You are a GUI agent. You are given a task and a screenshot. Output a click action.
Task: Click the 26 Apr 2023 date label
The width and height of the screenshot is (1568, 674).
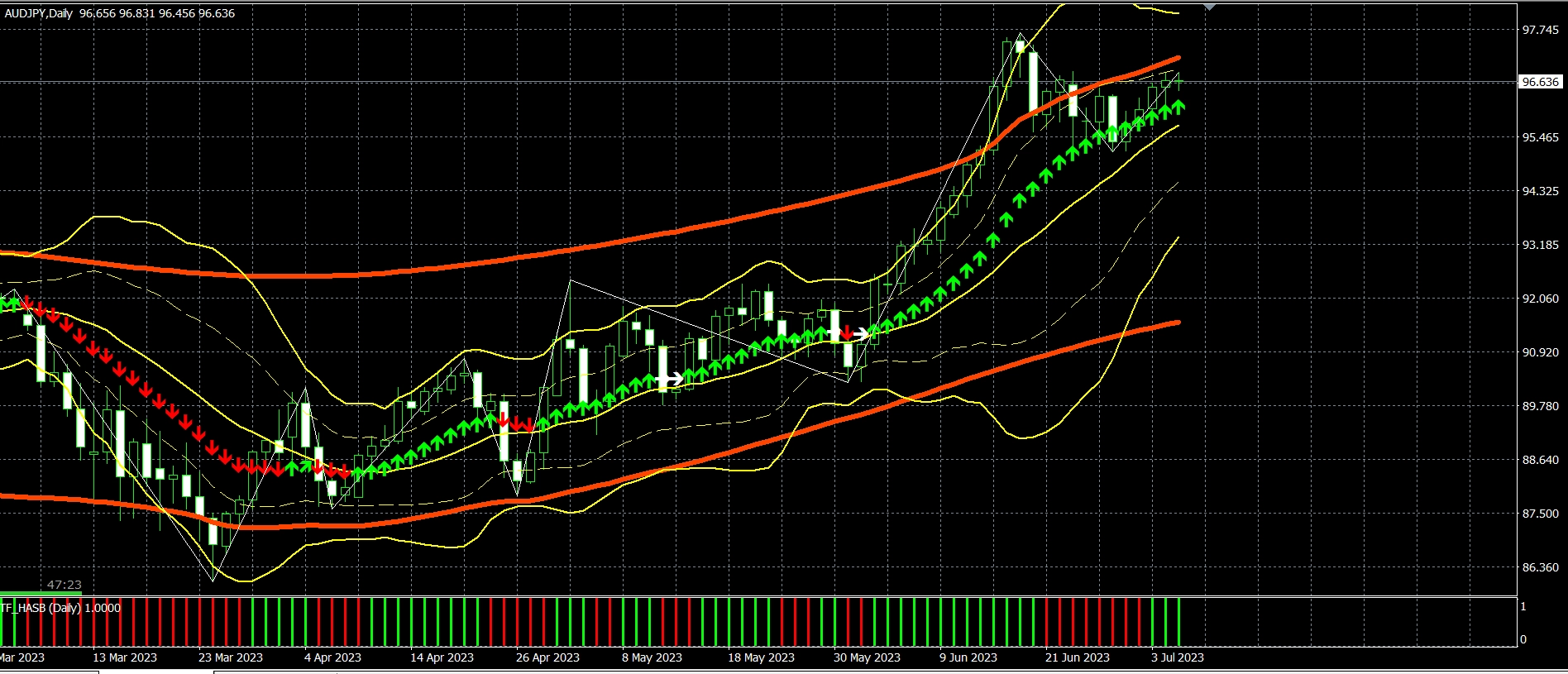click(x=547, y=657)
